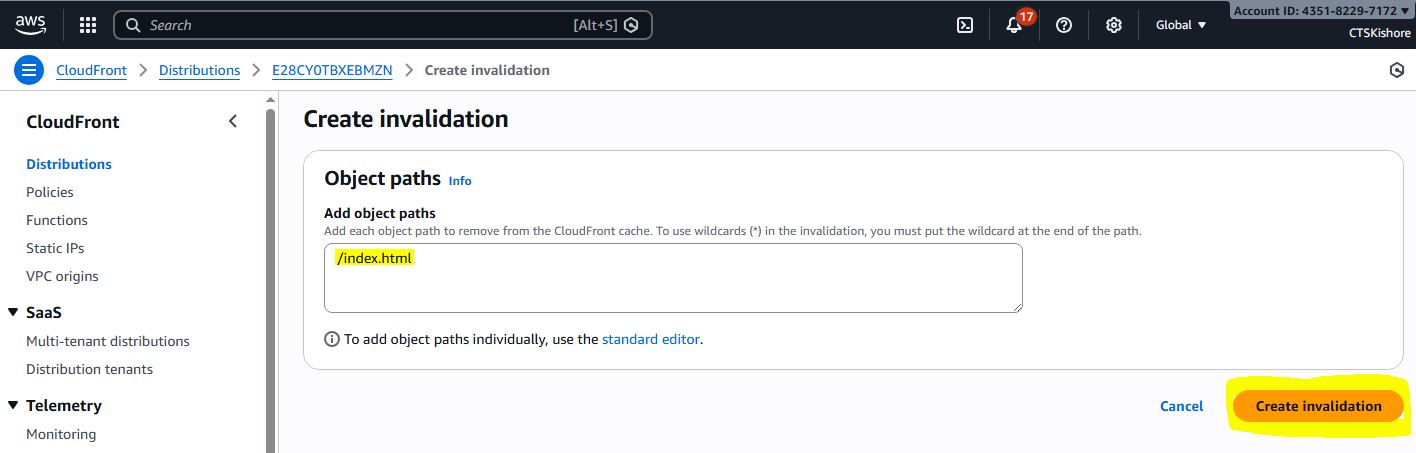
Task: Toggle the hamburger navigation menu
Action: pyautogui.click(x=28, y=70)
